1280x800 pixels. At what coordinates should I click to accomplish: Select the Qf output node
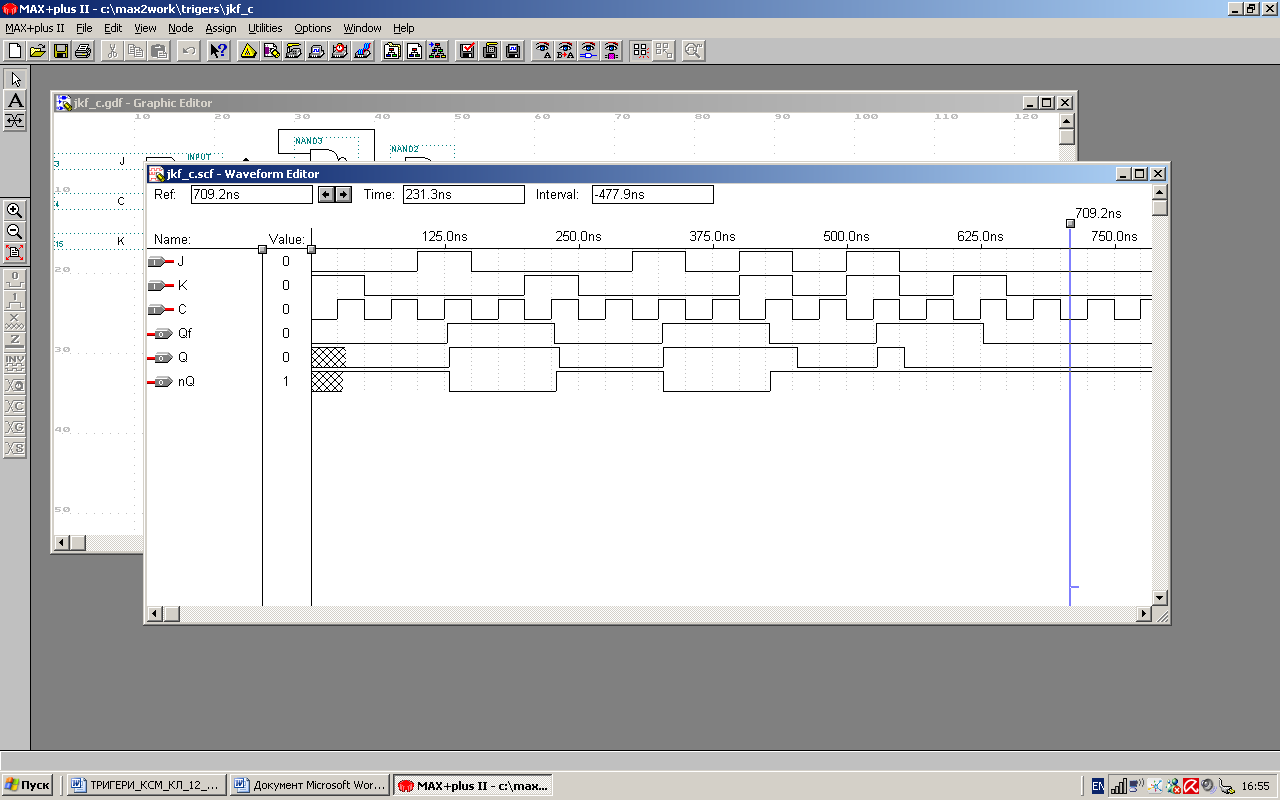[169, 334]
